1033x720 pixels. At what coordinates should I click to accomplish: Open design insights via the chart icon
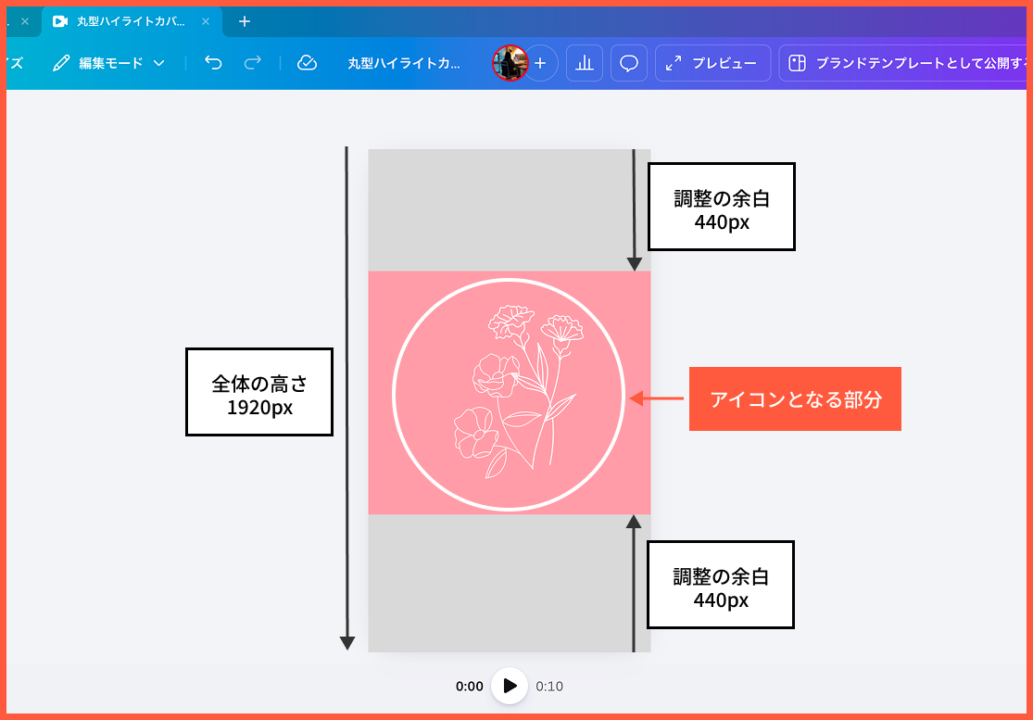tap(585, 62)
